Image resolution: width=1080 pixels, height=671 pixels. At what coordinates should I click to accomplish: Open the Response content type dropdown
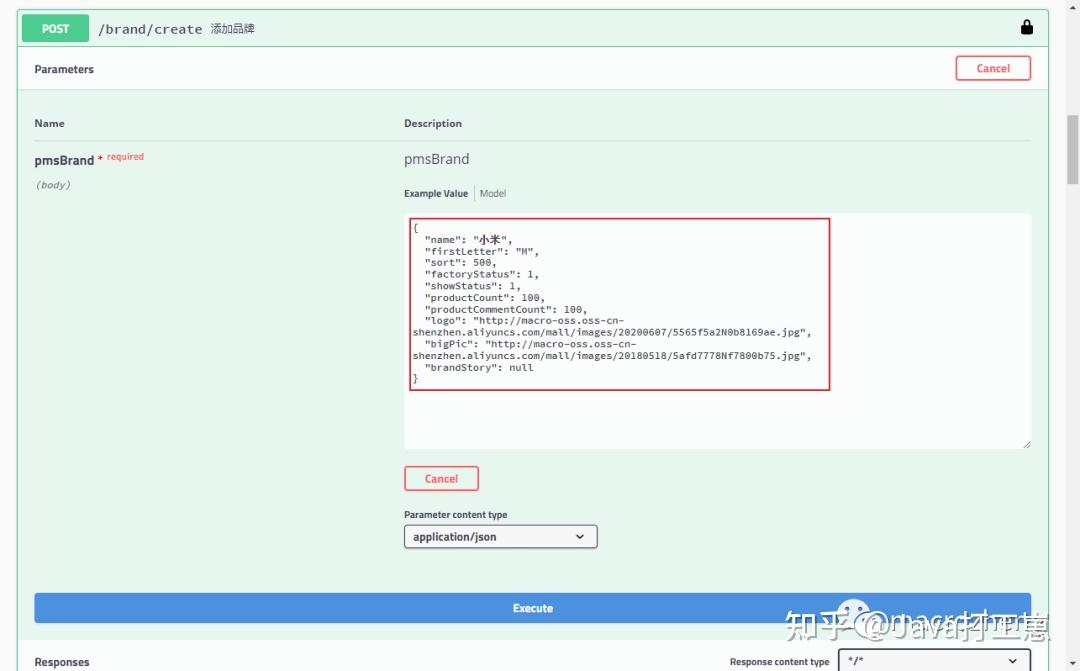[935, 661]
